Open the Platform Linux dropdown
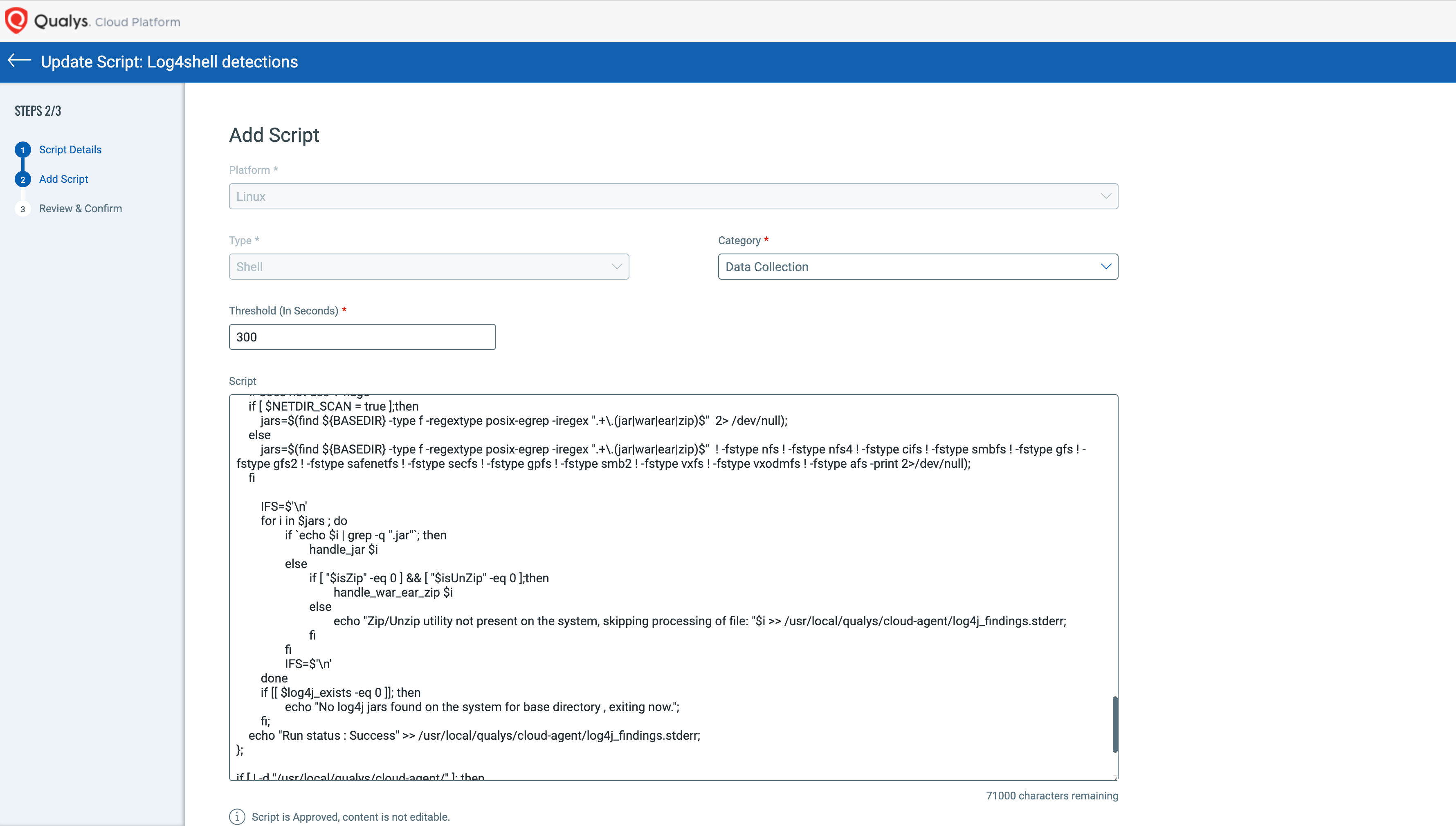The height and width of the screenshot is (826, 1456). pos(674,196)
